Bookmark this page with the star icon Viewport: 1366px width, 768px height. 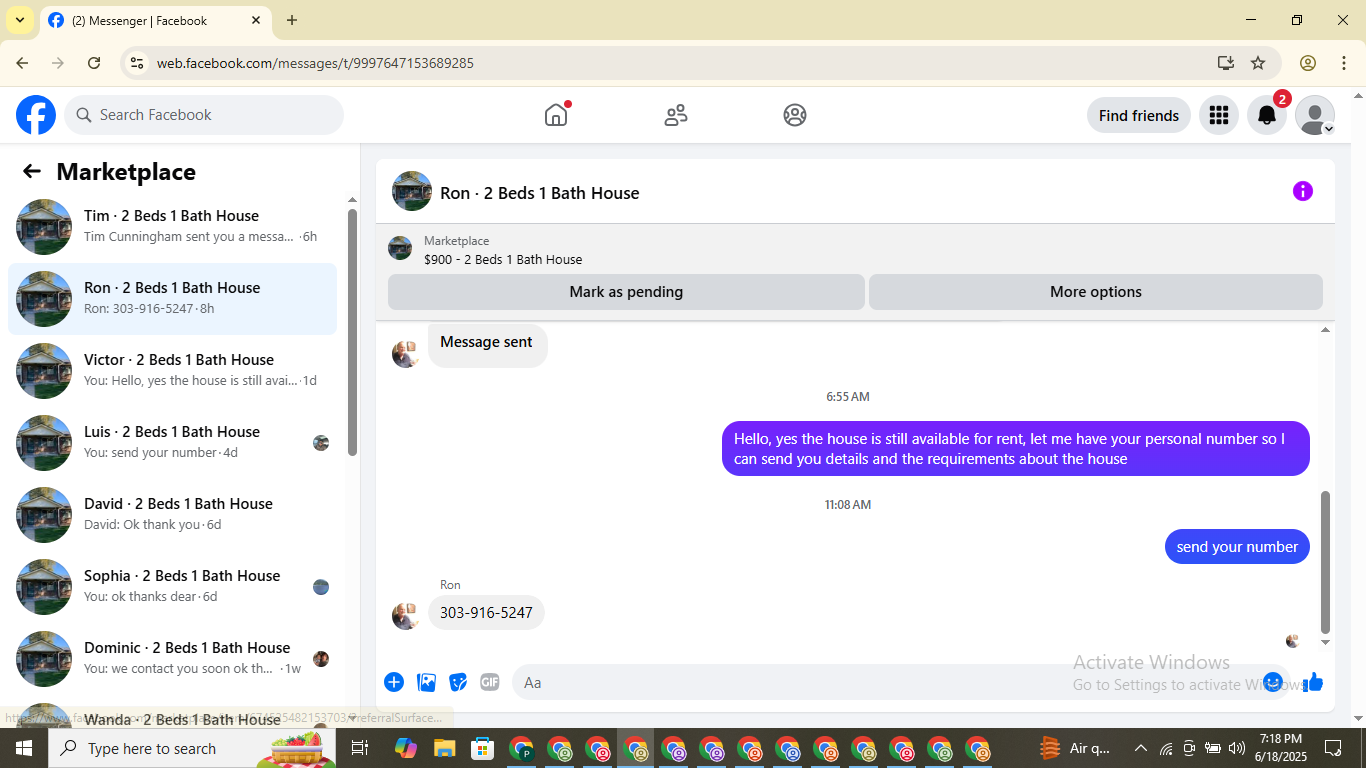1258,63
